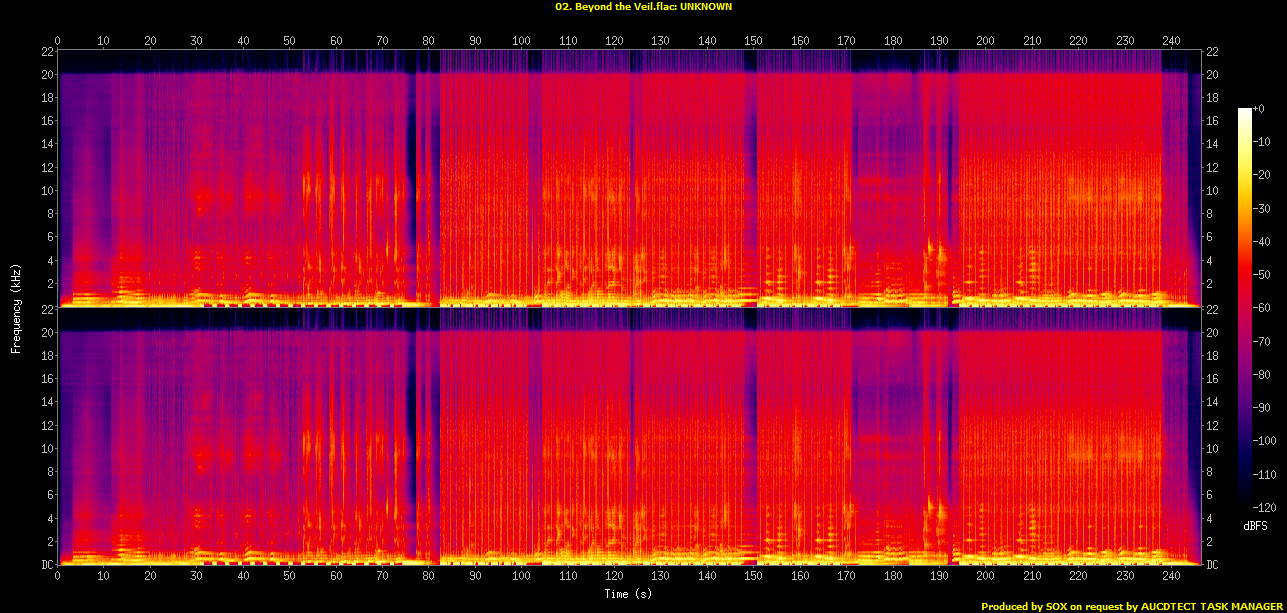Click the "-120" value on the dBFS scale

[1266, 506]
